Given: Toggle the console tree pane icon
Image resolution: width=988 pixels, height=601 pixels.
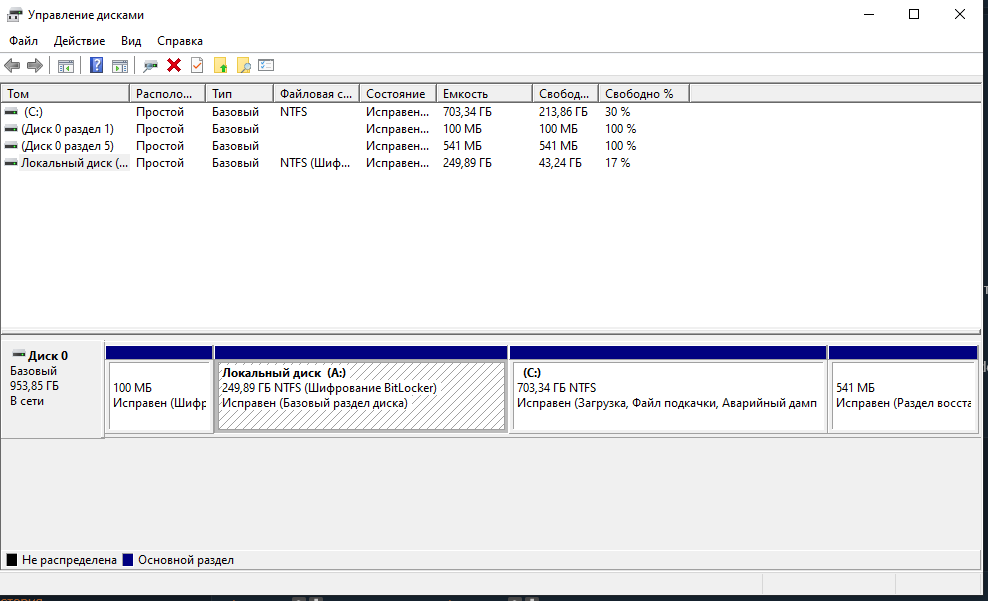Looking at the screenshot, I should [66, 66].
